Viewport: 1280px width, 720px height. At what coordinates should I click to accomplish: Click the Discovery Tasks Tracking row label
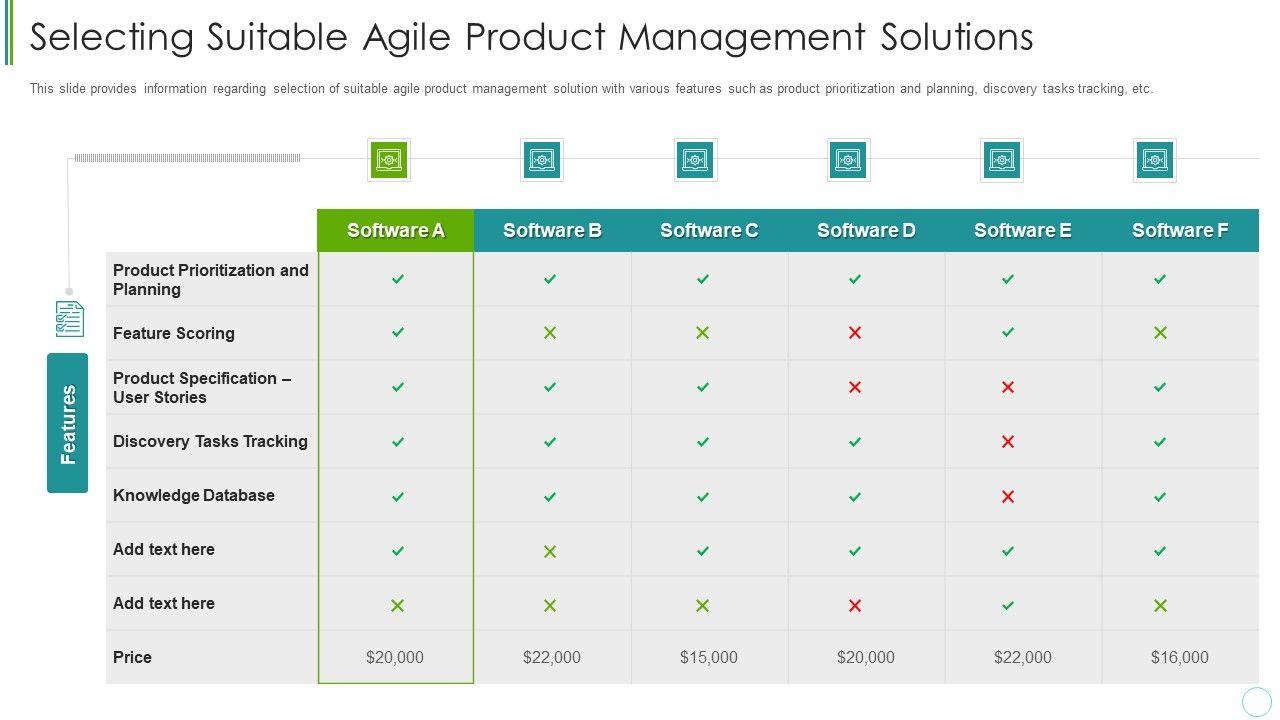[210, 441]
